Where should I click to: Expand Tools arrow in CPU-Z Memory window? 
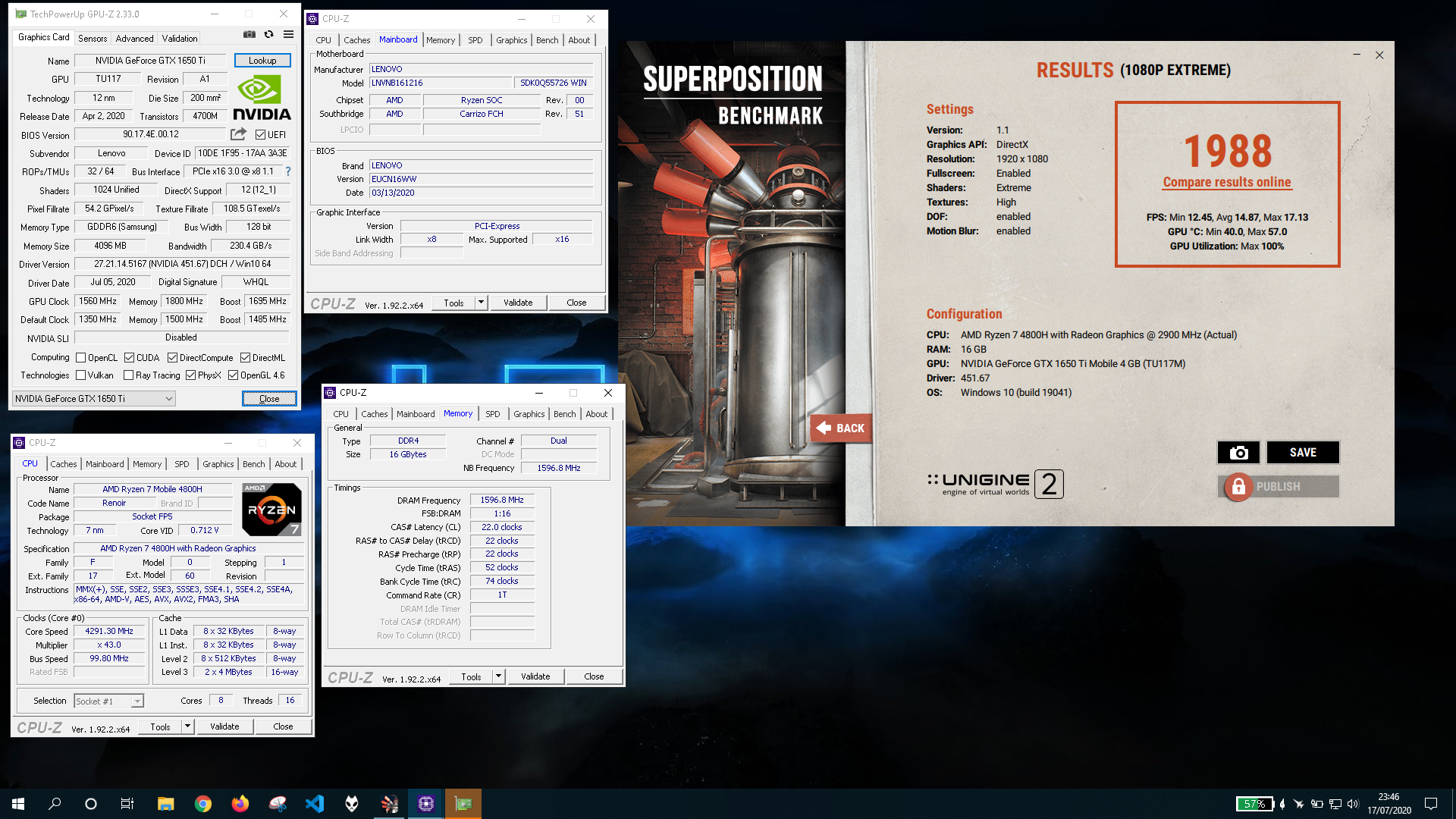(x=498, y=676)
